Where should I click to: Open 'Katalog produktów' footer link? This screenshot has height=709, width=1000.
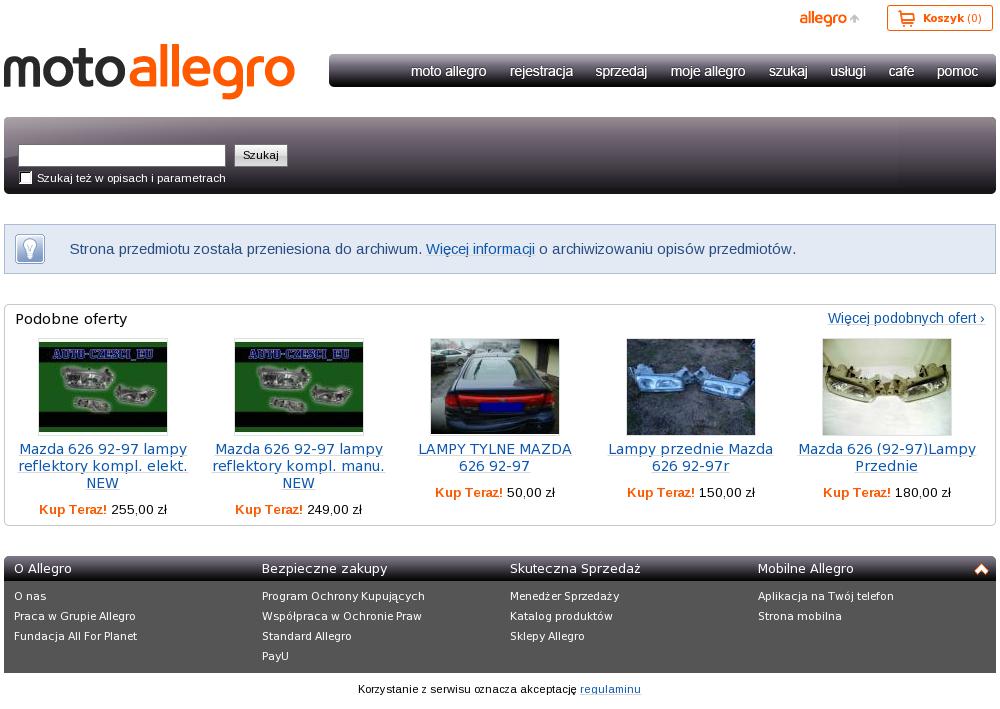[561, 616]
